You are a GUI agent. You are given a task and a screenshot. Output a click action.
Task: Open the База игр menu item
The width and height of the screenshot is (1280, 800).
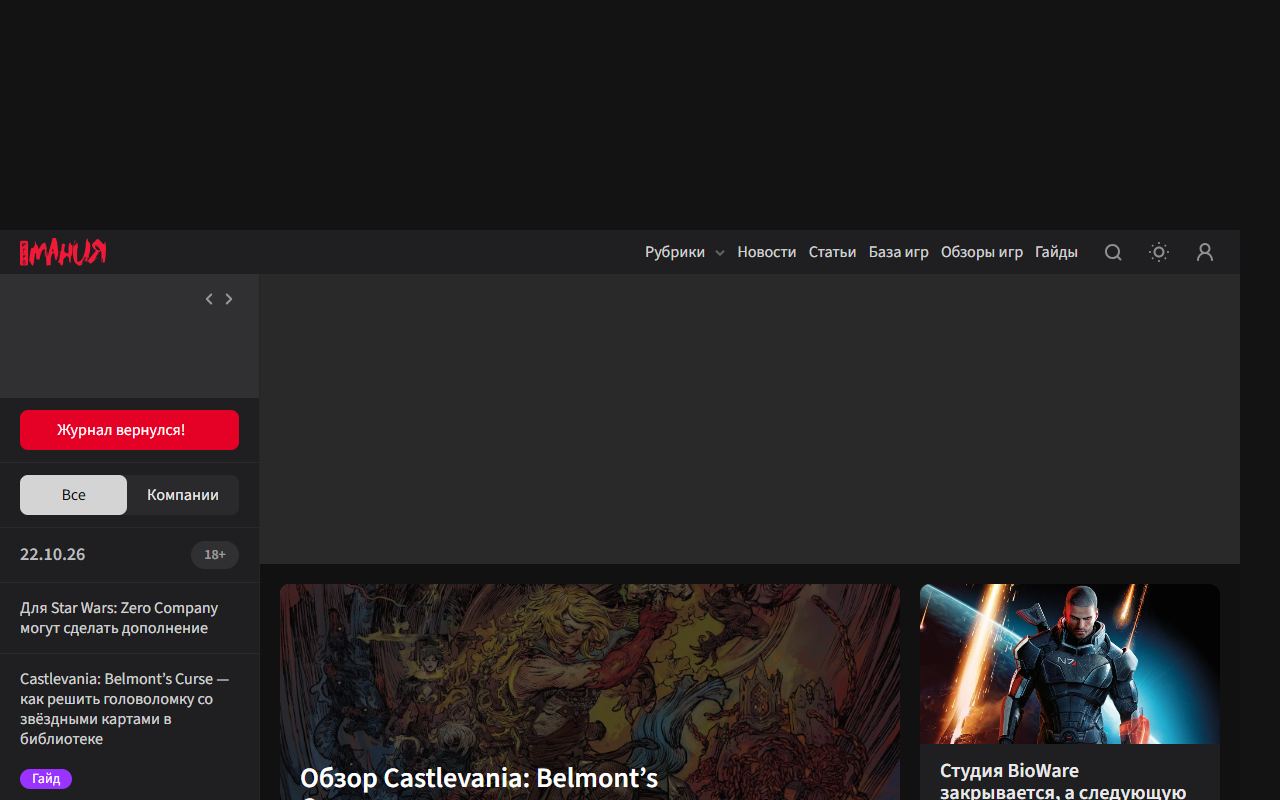tap(899, 252)
